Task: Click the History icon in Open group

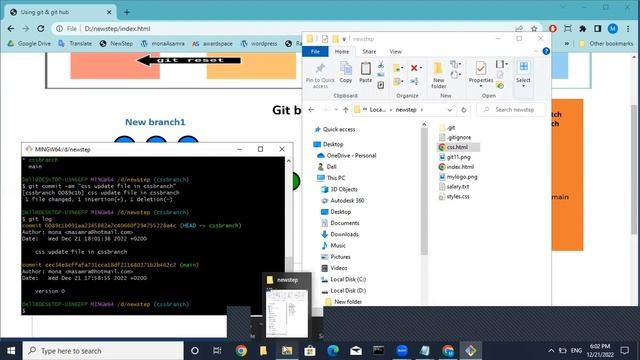Action: pyautogui.click(x=500, y=85)
